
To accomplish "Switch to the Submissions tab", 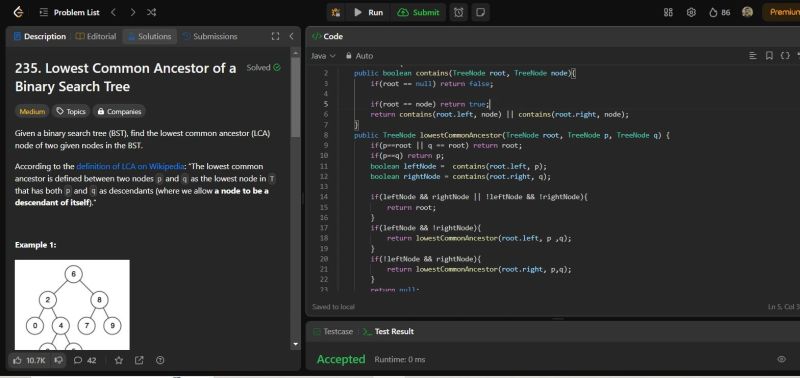I will coord(210,36).
